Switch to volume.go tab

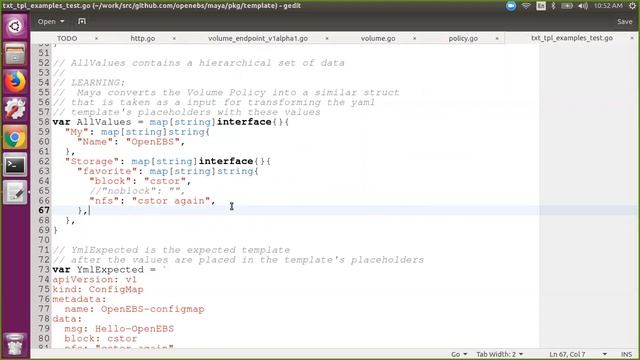click(378, 38)
